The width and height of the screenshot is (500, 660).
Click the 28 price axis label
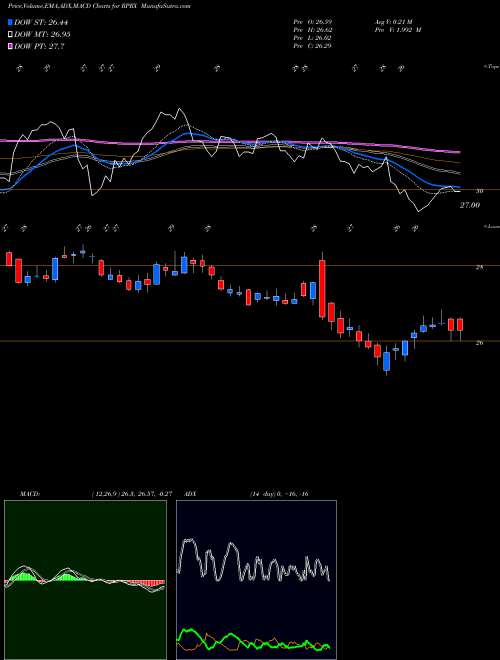coord(479,267)
